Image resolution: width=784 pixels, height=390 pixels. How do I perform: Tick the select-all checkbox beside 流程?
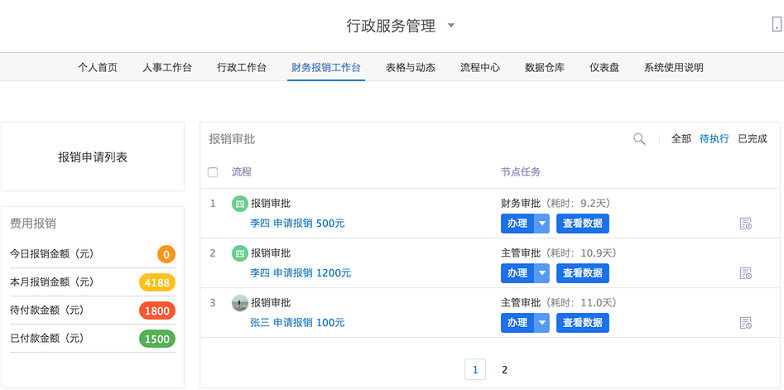(x=213, y=172)
